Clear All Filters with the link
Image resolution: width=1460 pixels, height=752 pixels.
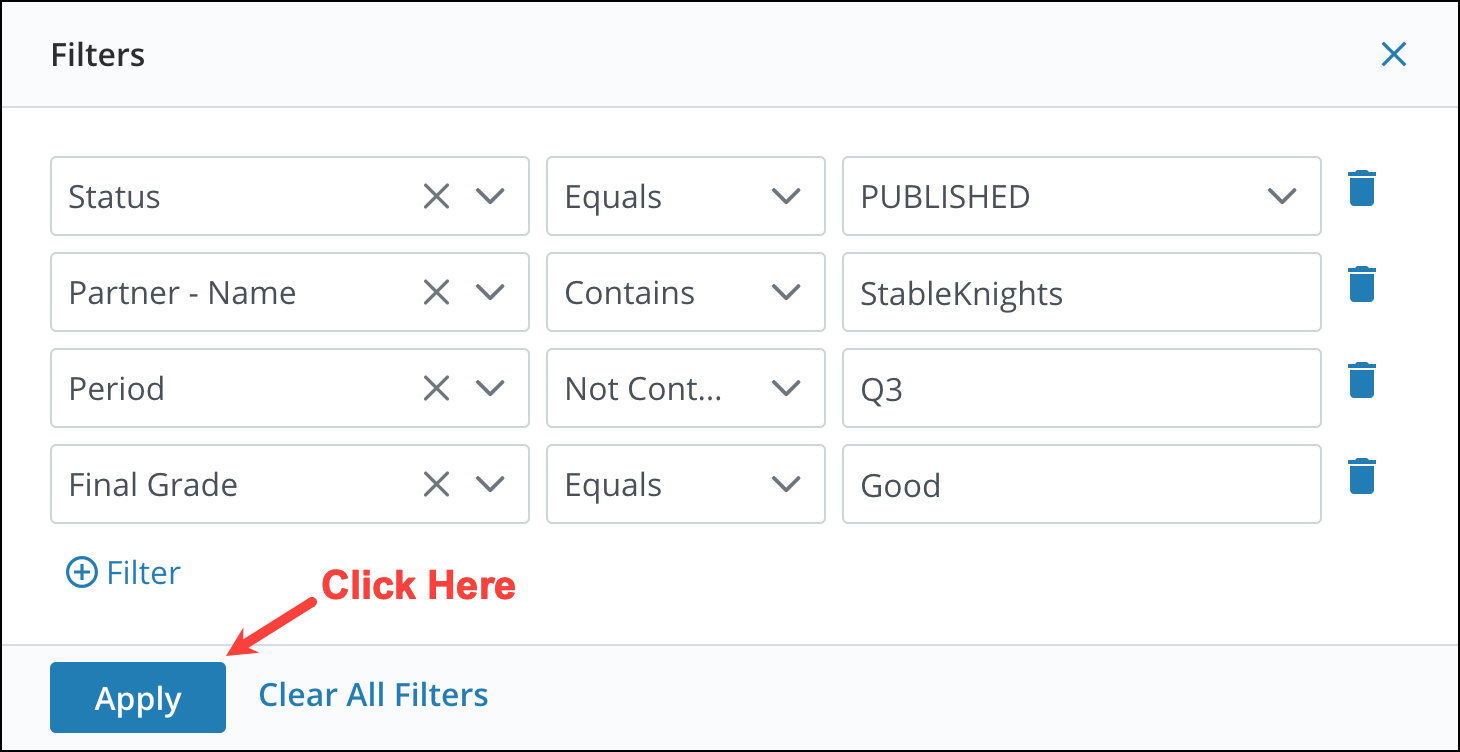(373, 694)
